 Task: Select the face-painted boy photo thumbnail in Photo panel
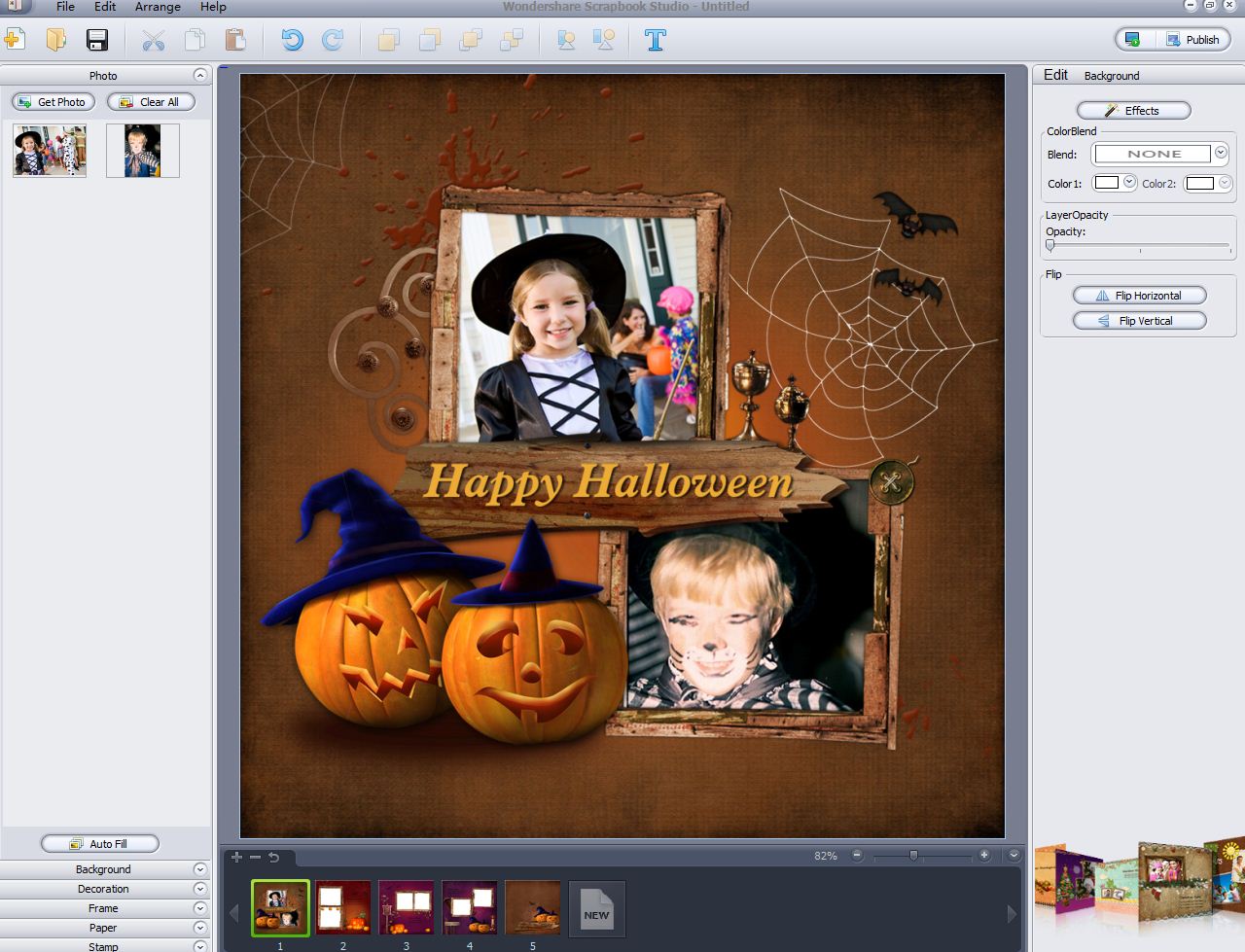[143, 151]
